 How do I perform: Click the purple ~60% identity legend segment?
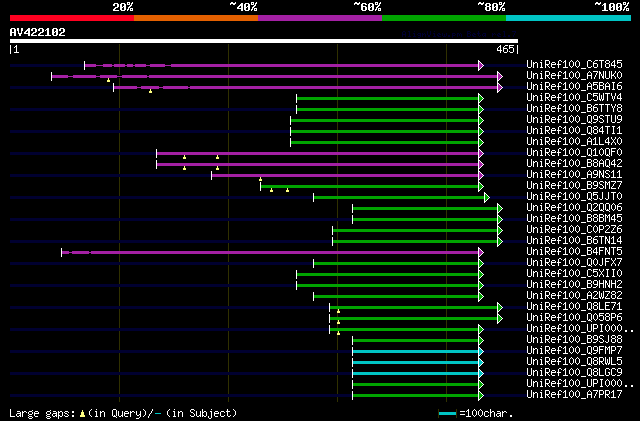pos(320,18)
